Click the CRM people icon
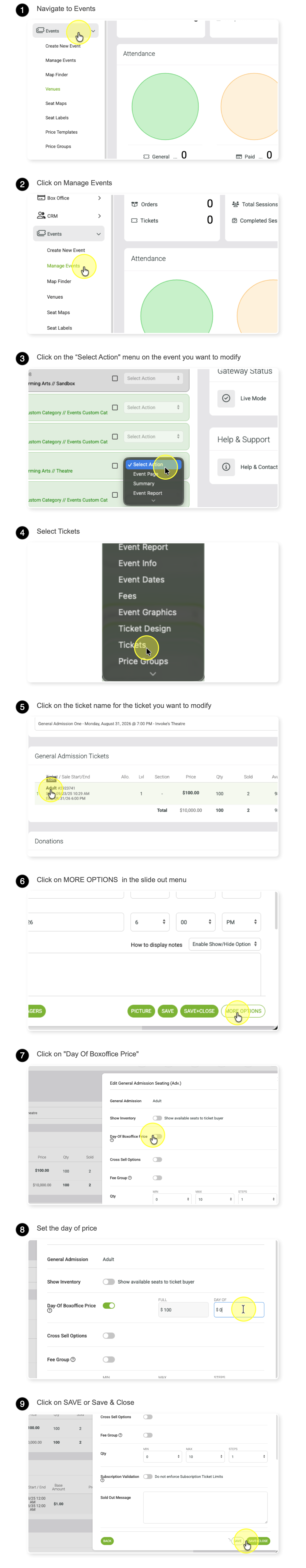This screenshot has width=306, height=1568. pos(41,216)
